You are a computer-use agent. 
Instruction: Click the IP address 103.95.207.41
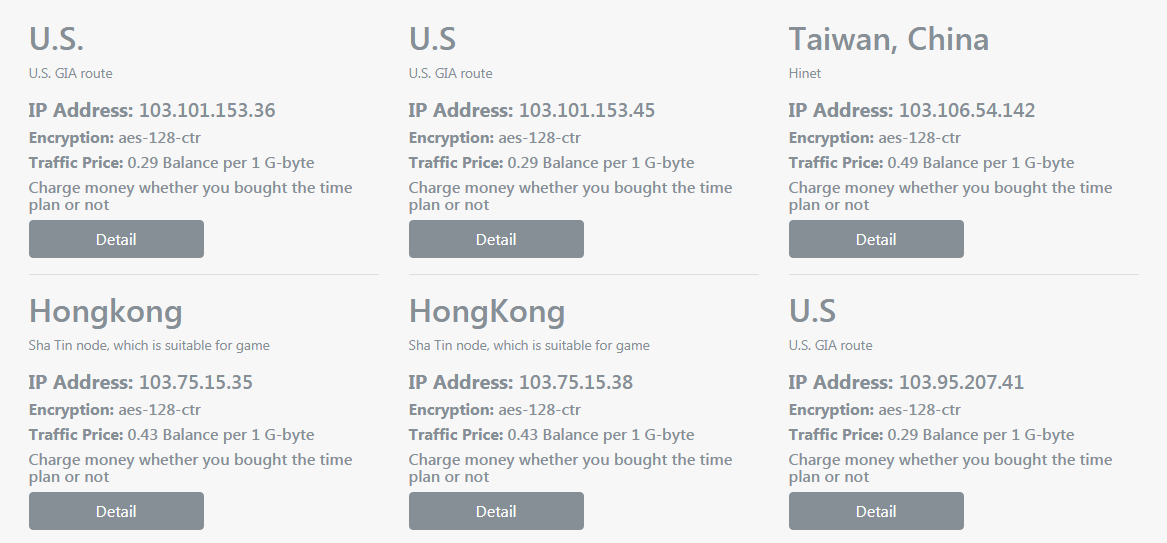[961, 382]
